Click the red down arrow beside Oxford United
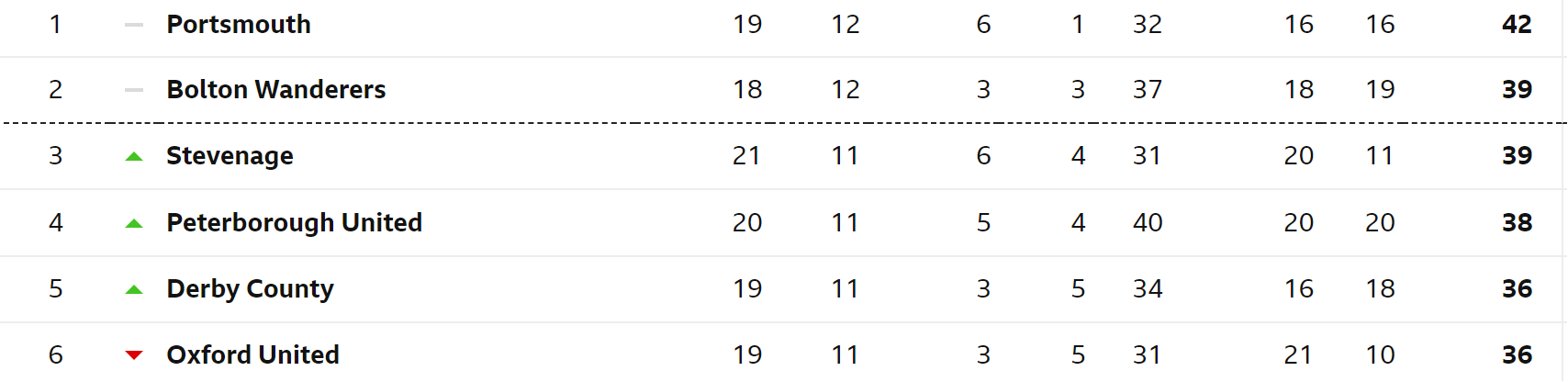This screenshot has height=382, width=1568. click(x=134, y=355)
